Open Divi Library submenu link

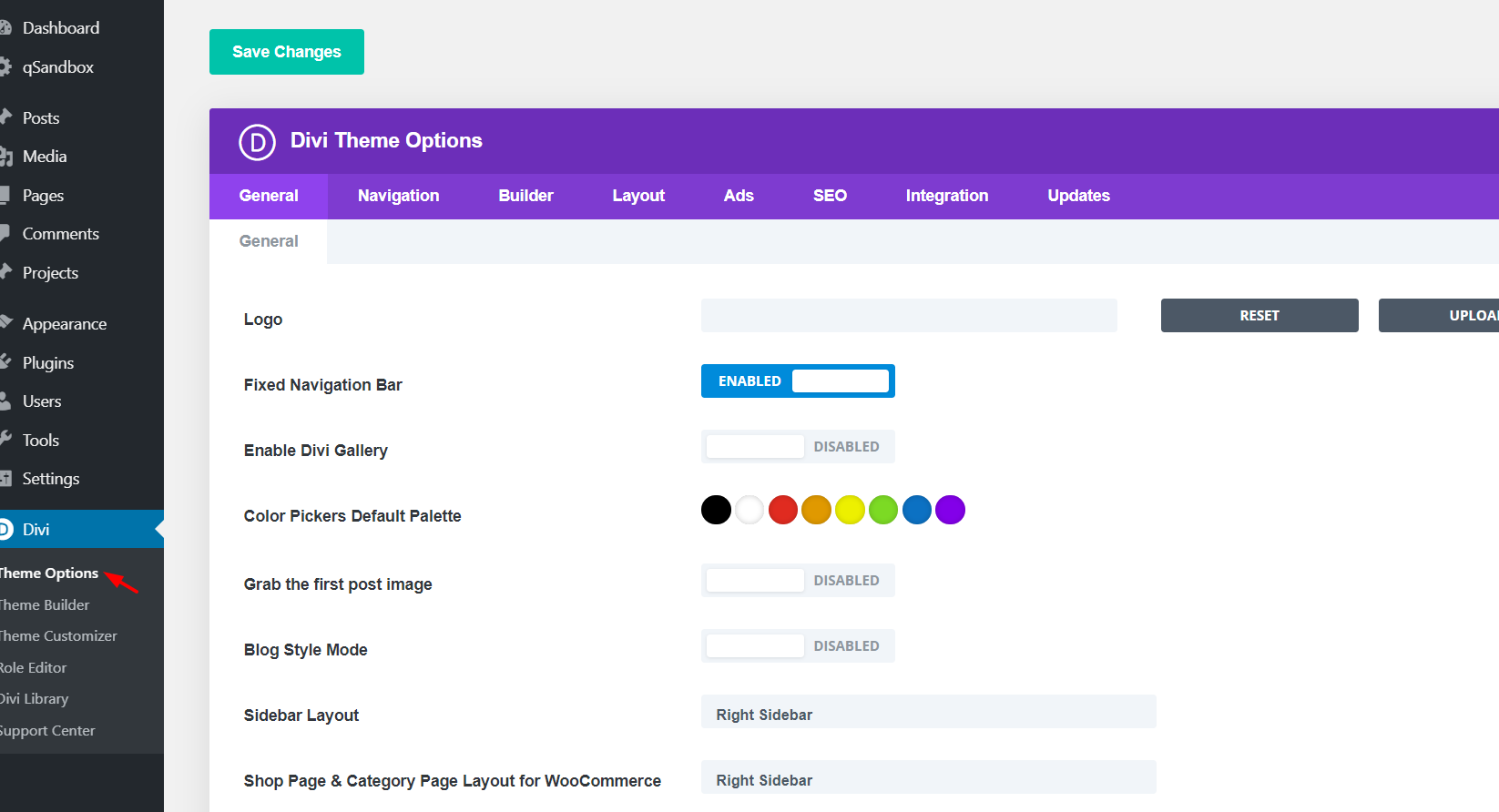[x=35, y=699]
